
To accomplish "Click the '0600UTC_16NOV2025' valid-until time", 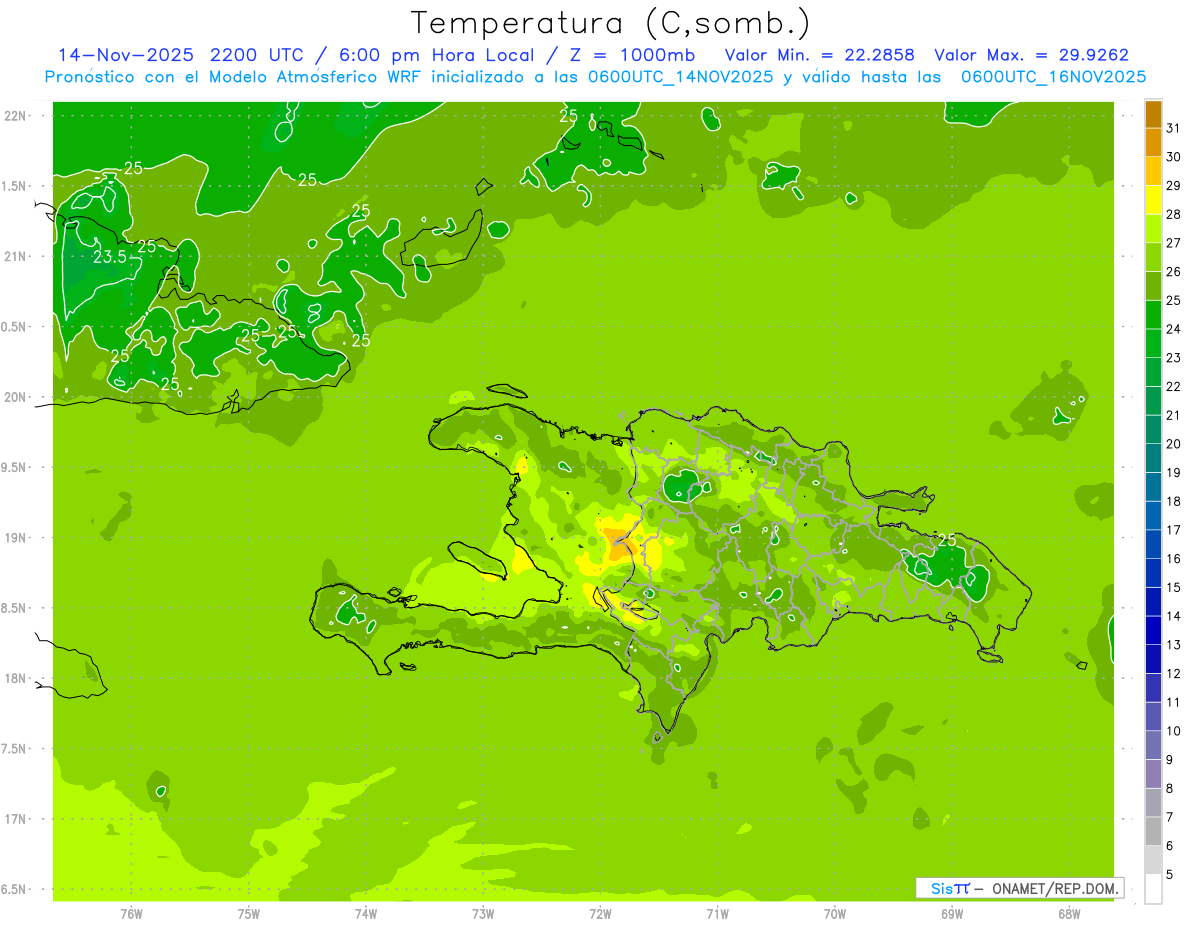I will (x=1054, y=77).
